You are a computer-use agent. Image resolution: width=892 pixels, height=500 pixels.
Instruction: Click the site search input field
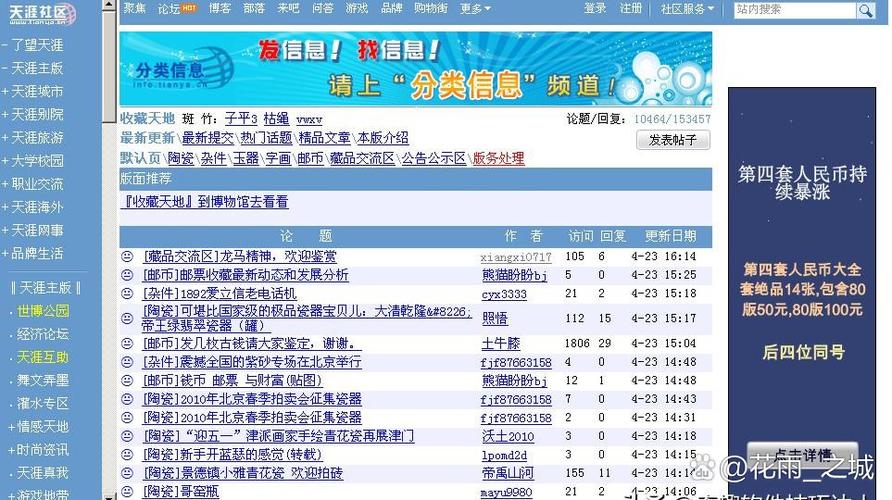(795, 10)
